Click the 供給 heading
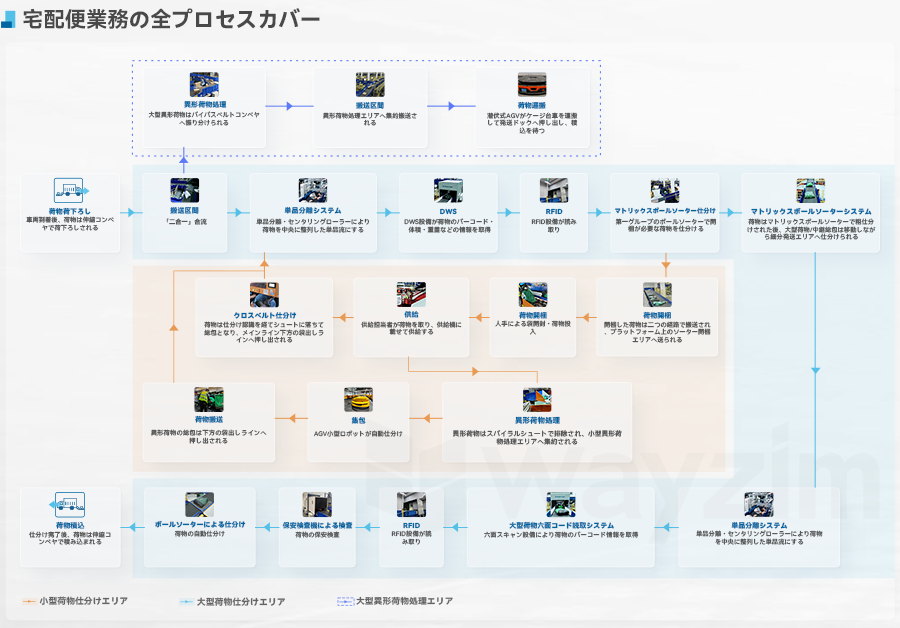900x628 pixels. point(411,315)
